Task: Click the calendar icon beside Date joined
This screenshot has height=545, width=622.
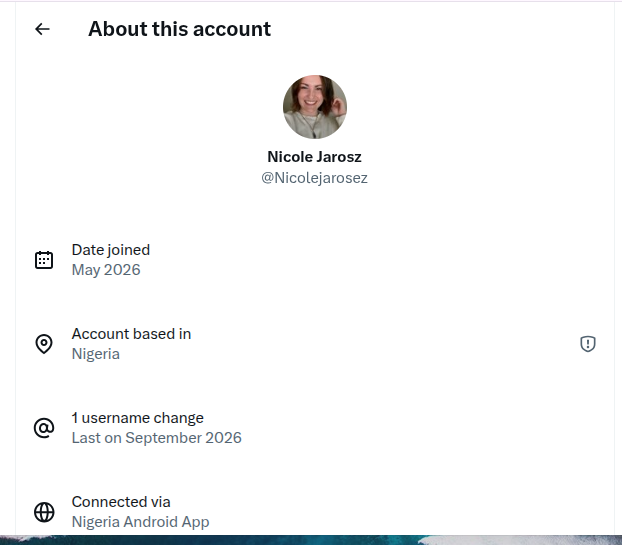Action: tap(44, 260)
